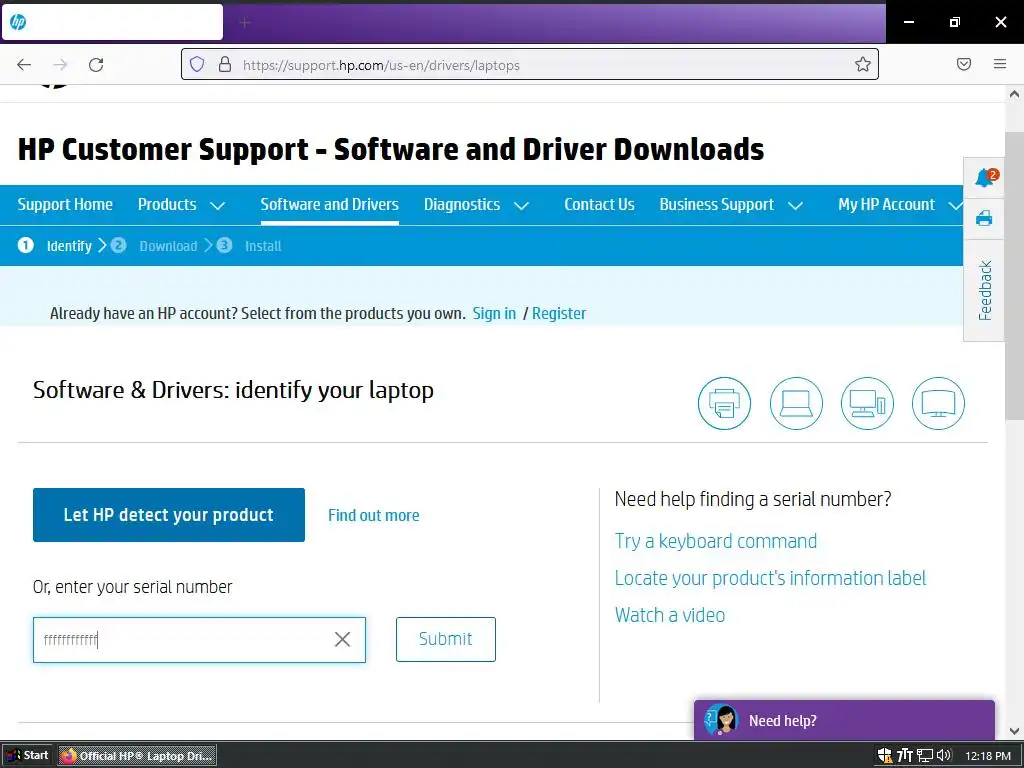Open the Windows security tray icon
Viewport: 1024px width, 768px height.
pyautogui.click(x=884, y=756)
